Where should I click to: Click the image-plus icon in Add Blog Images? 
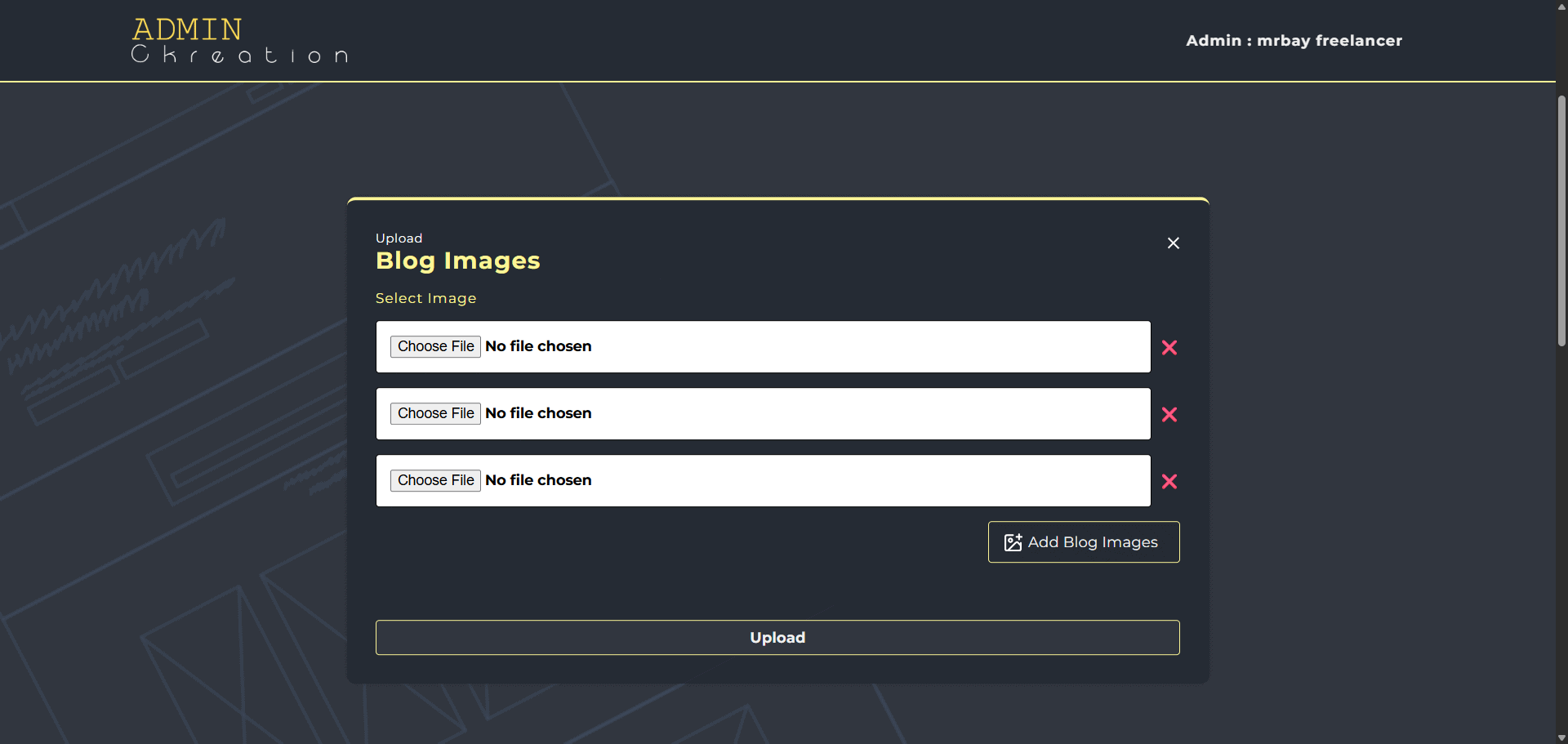(x=1013, y=542)
